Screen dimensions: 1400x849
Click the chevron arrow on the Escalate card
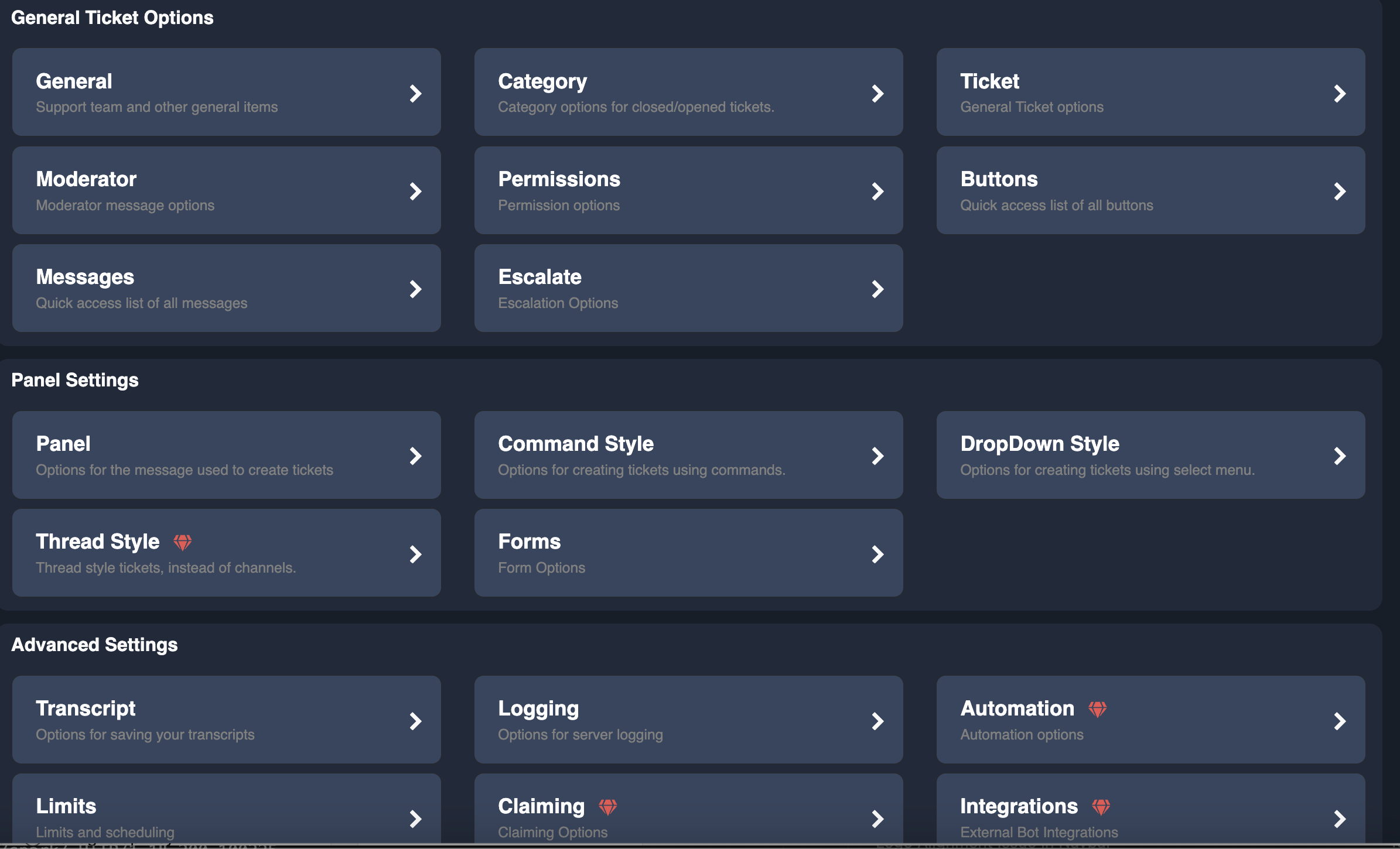coord(877,289)
